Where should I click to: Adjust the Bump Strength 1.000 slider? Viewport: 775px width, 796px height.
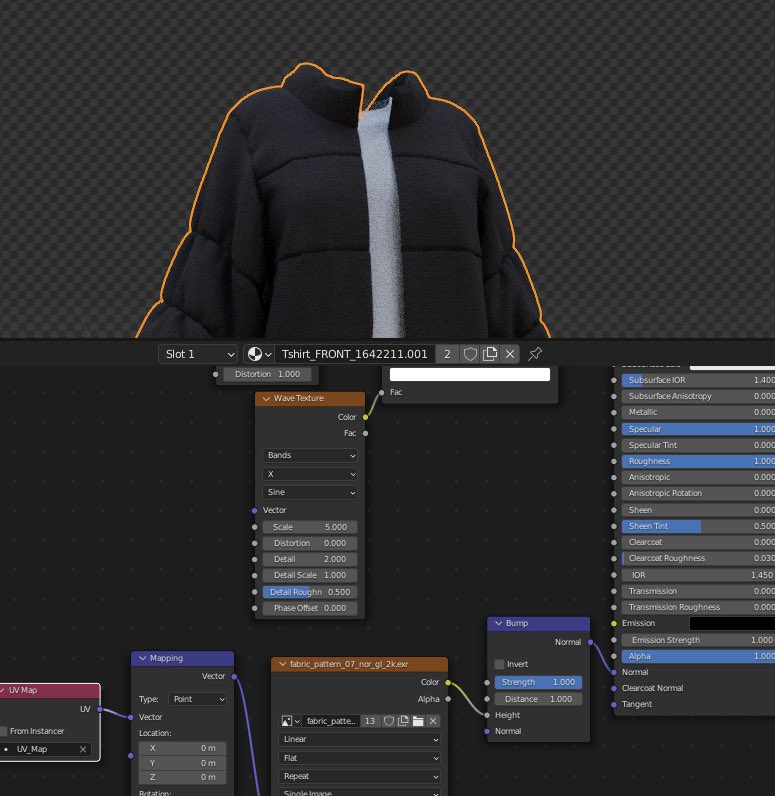click(538, 682)
